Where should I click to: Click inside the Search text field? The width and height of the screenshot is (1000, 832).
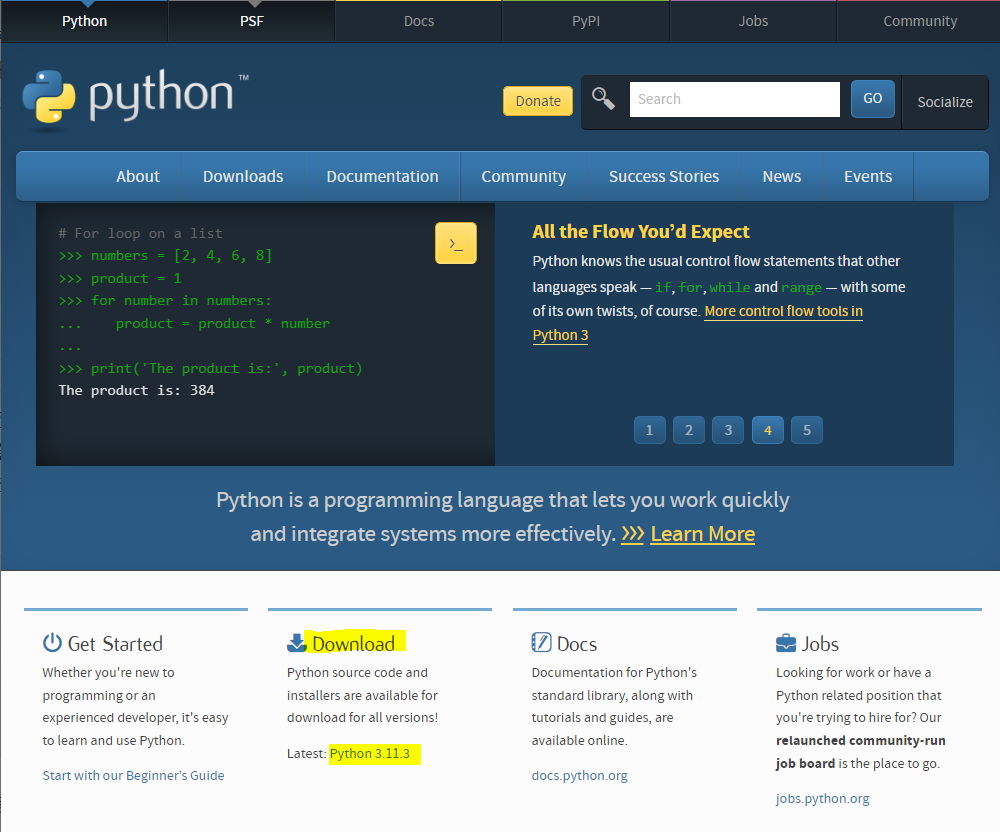coord(734,99)
